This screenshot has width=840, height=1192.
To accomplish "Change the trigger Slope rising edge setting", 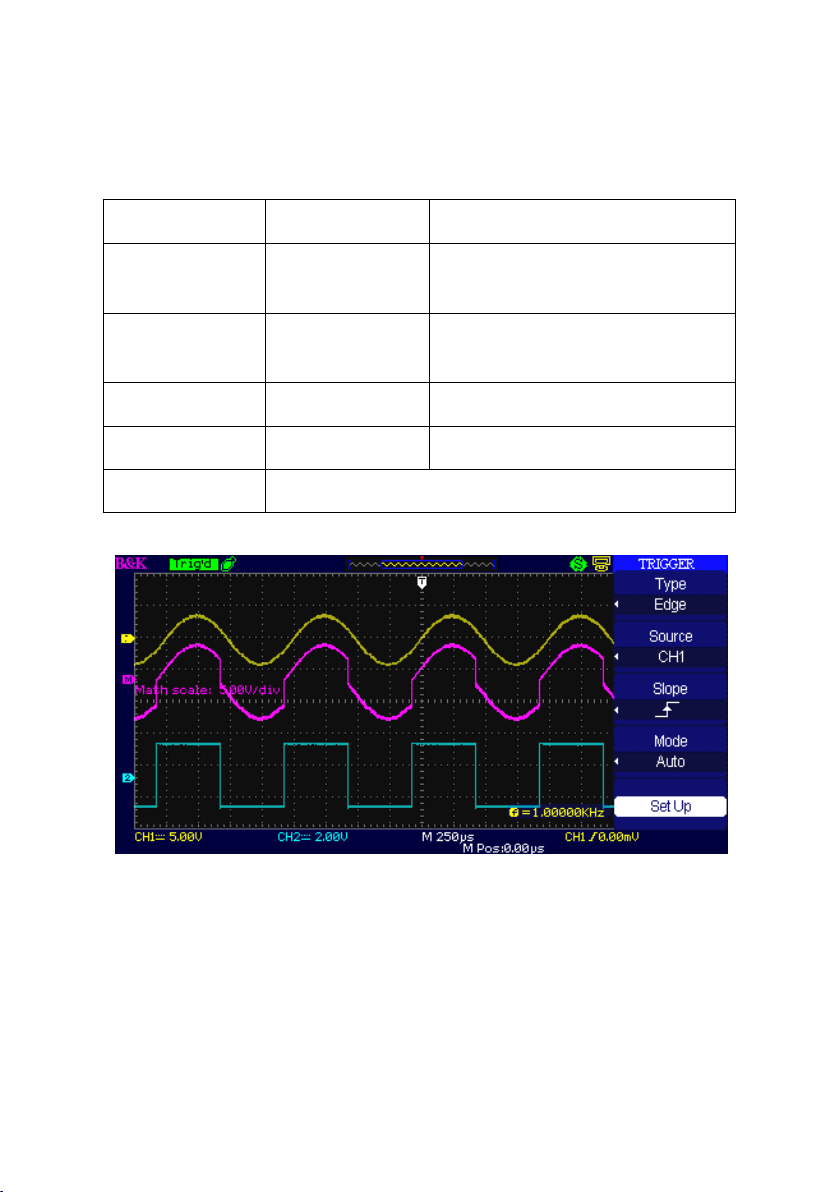I will (x=670, y=699).
